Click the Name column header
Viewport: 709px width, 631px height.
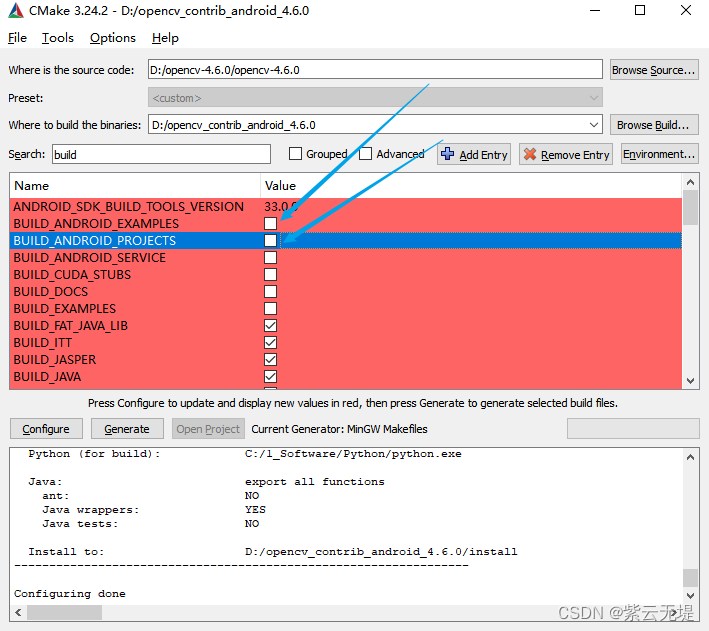pos(135,185)
